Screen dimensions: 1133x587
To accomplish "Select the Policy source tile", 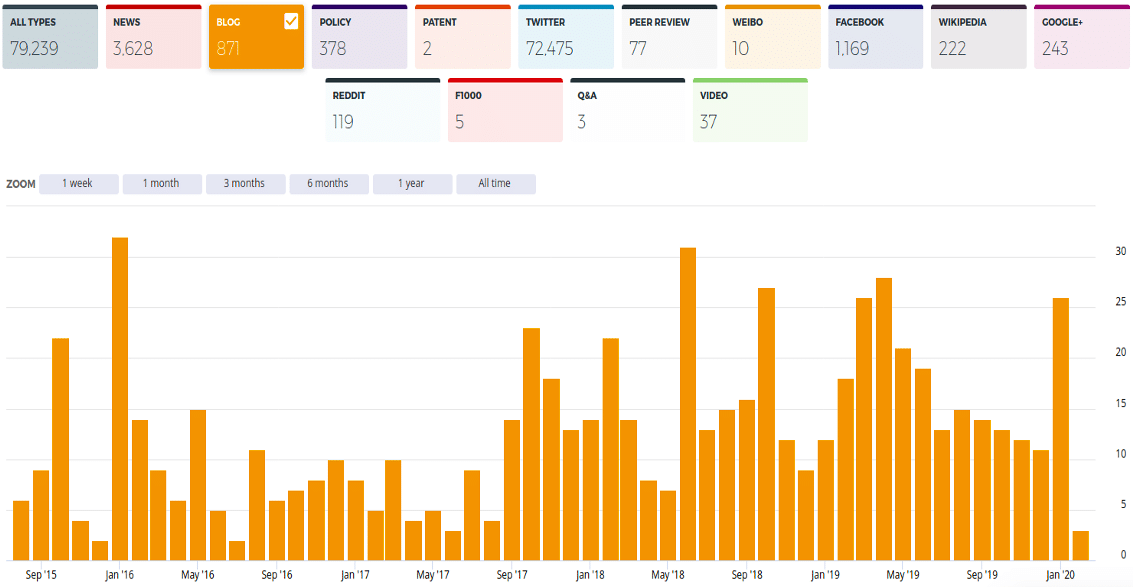I will [359, 37].
